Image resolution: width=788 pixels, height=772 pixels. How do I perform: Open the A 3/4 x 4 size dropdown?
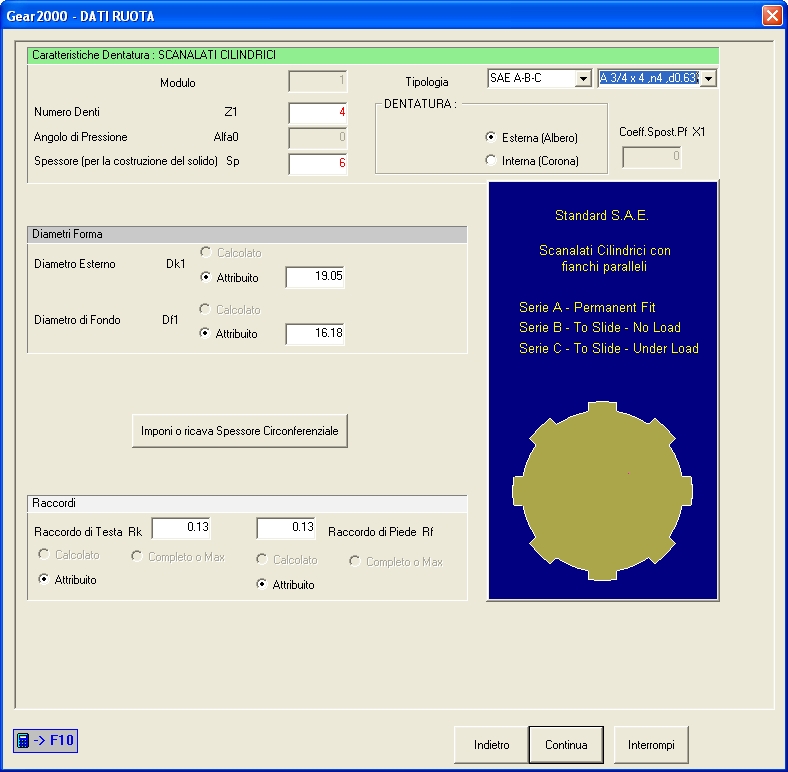tap(709, 78)
